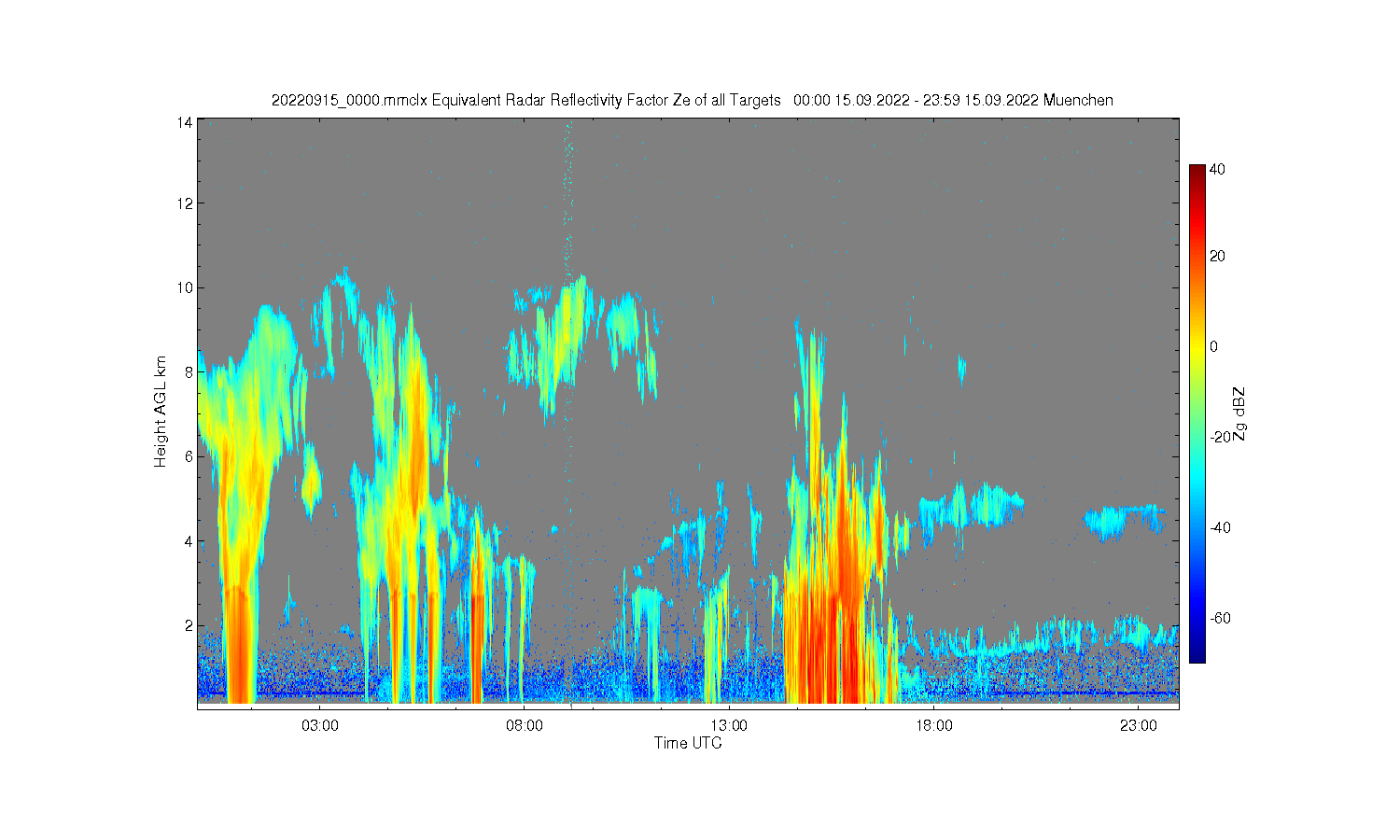Click the 14 km height tick label
1400x840 pixels.
186,122
